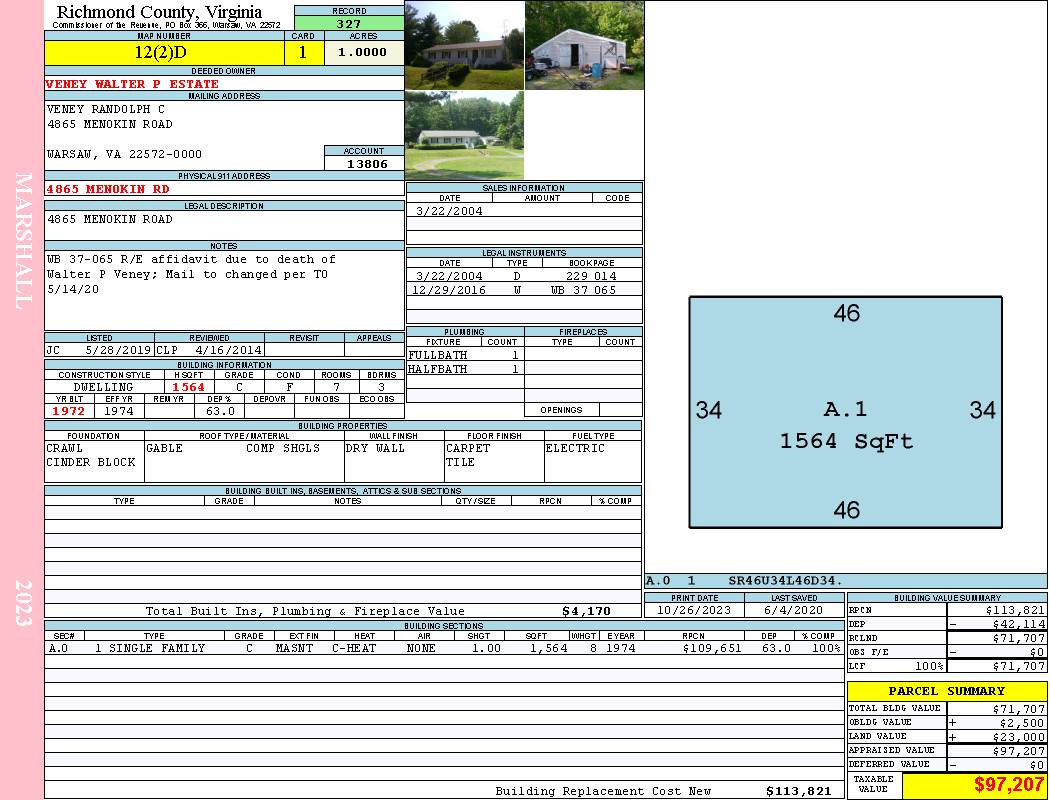Click the acres value 1.0000
This screenshot has height=800, width=1050.
[x=363, y=53]
